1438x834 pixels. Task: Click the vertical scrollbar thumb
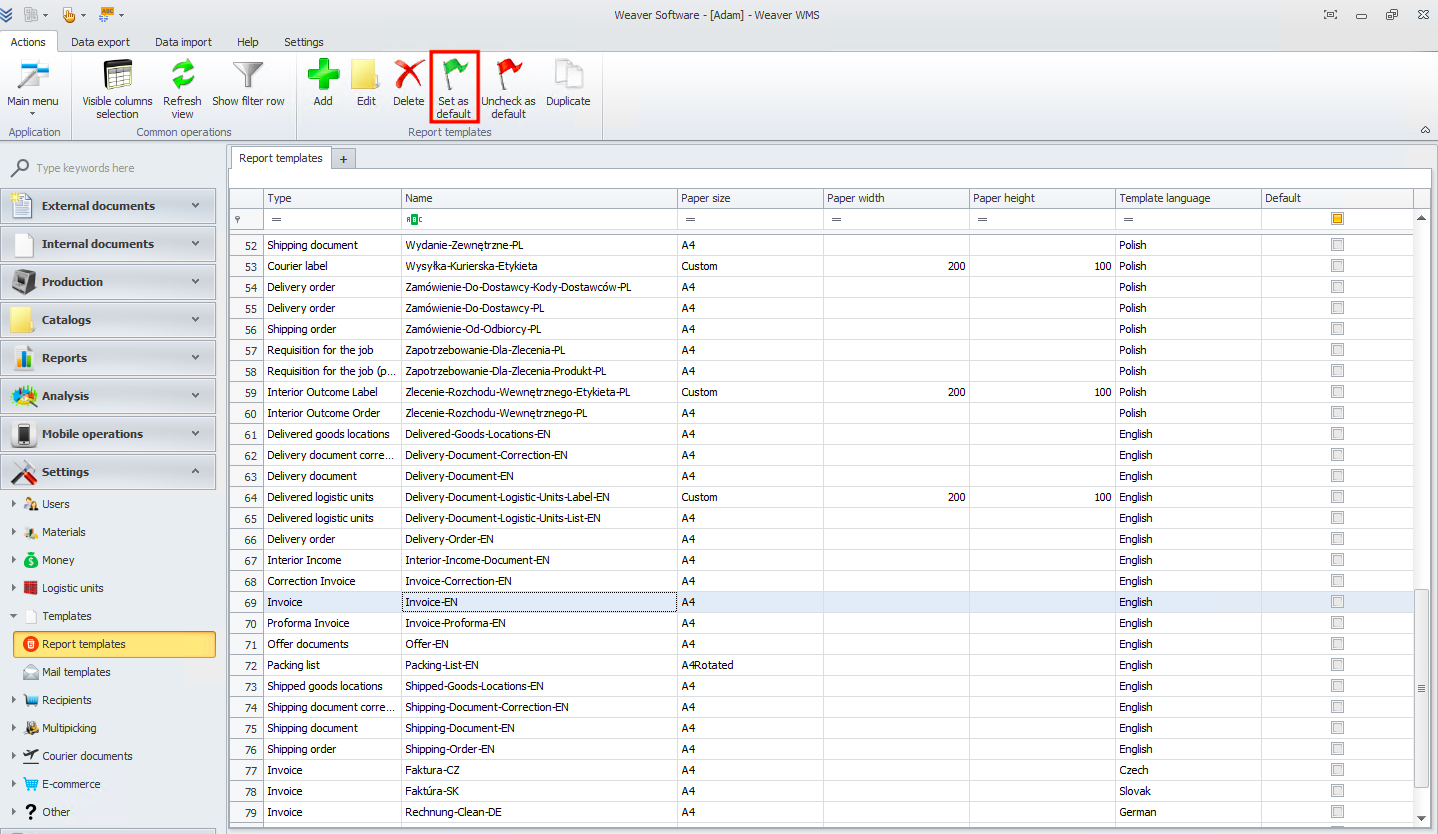click(1421, 688)
